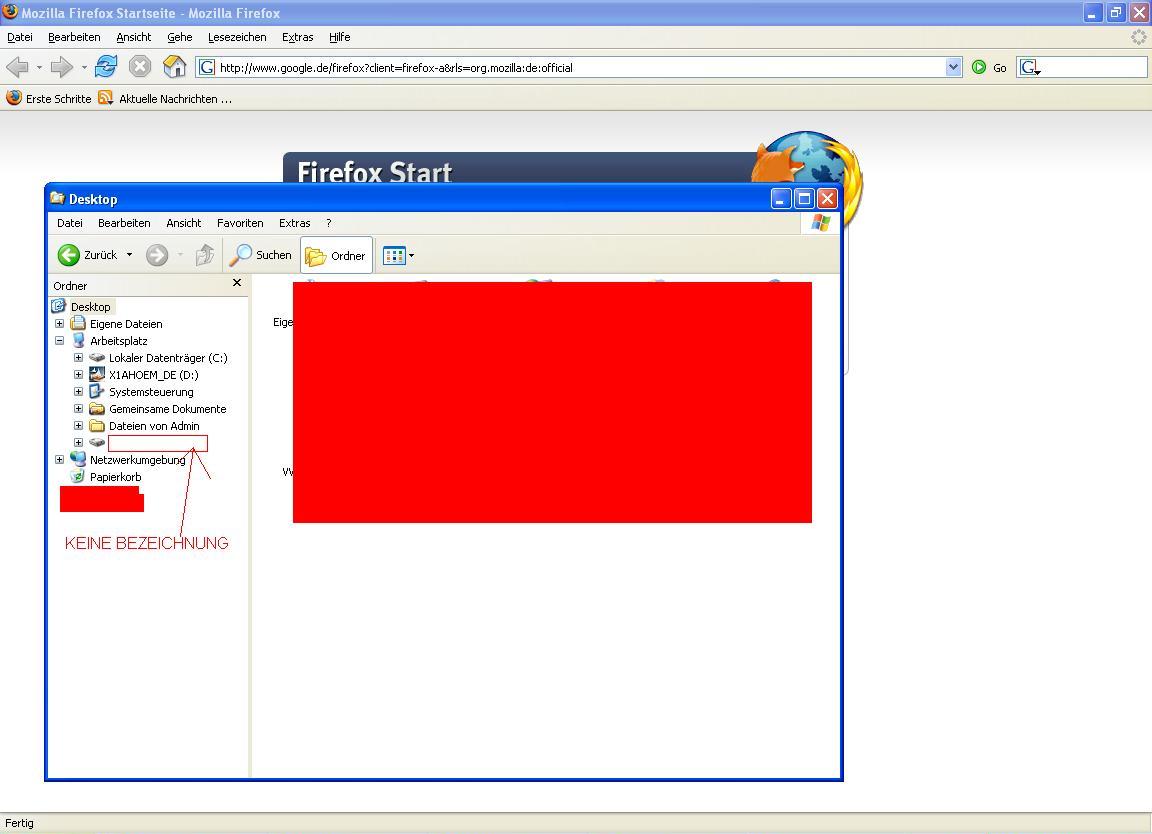
Task: Click Explorer up-folder icon
Action: pyautogui.click(x=204, y=255)
